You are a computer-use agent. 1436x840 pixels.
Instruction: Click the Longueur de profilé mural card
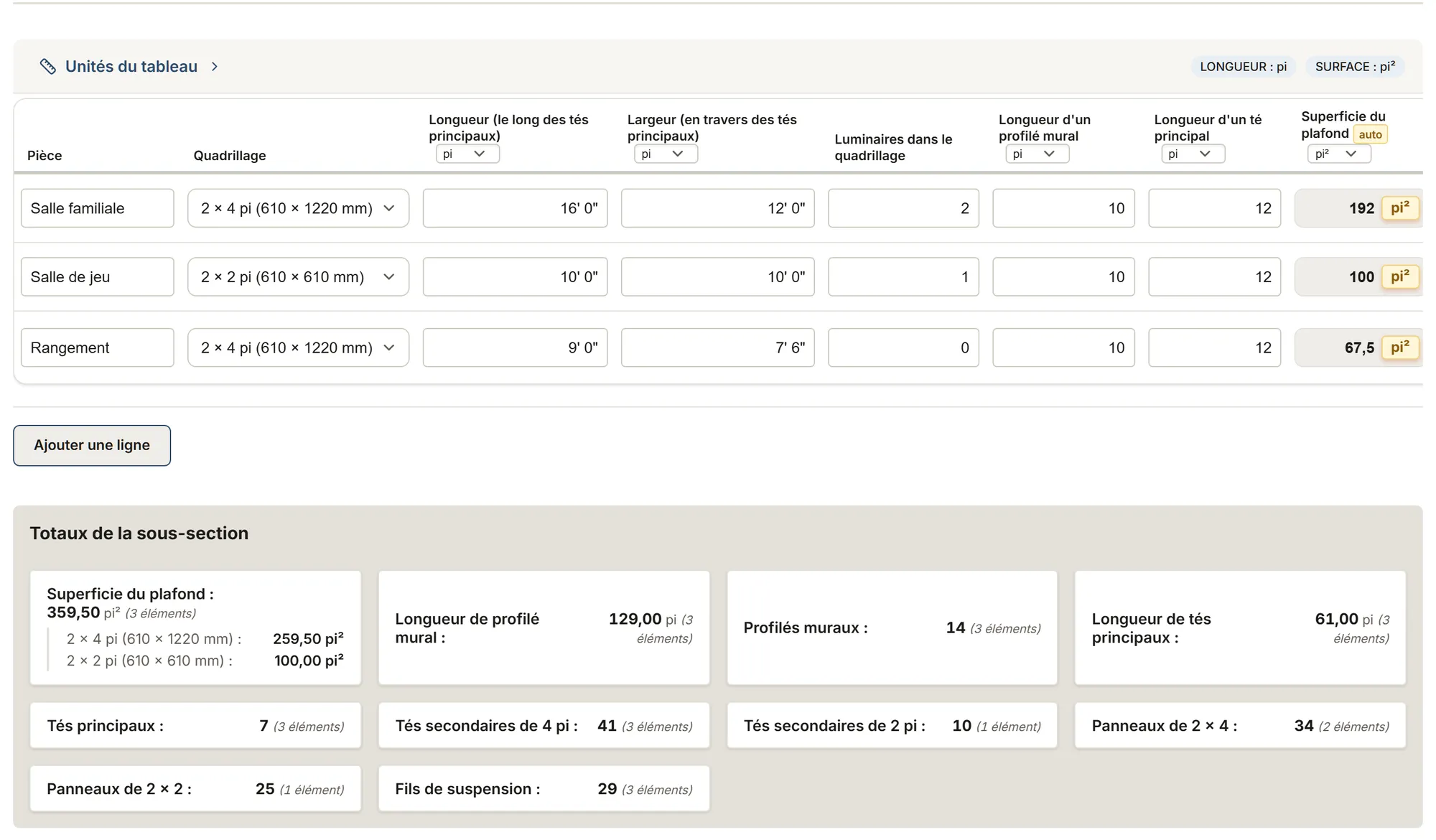point(544,627)
